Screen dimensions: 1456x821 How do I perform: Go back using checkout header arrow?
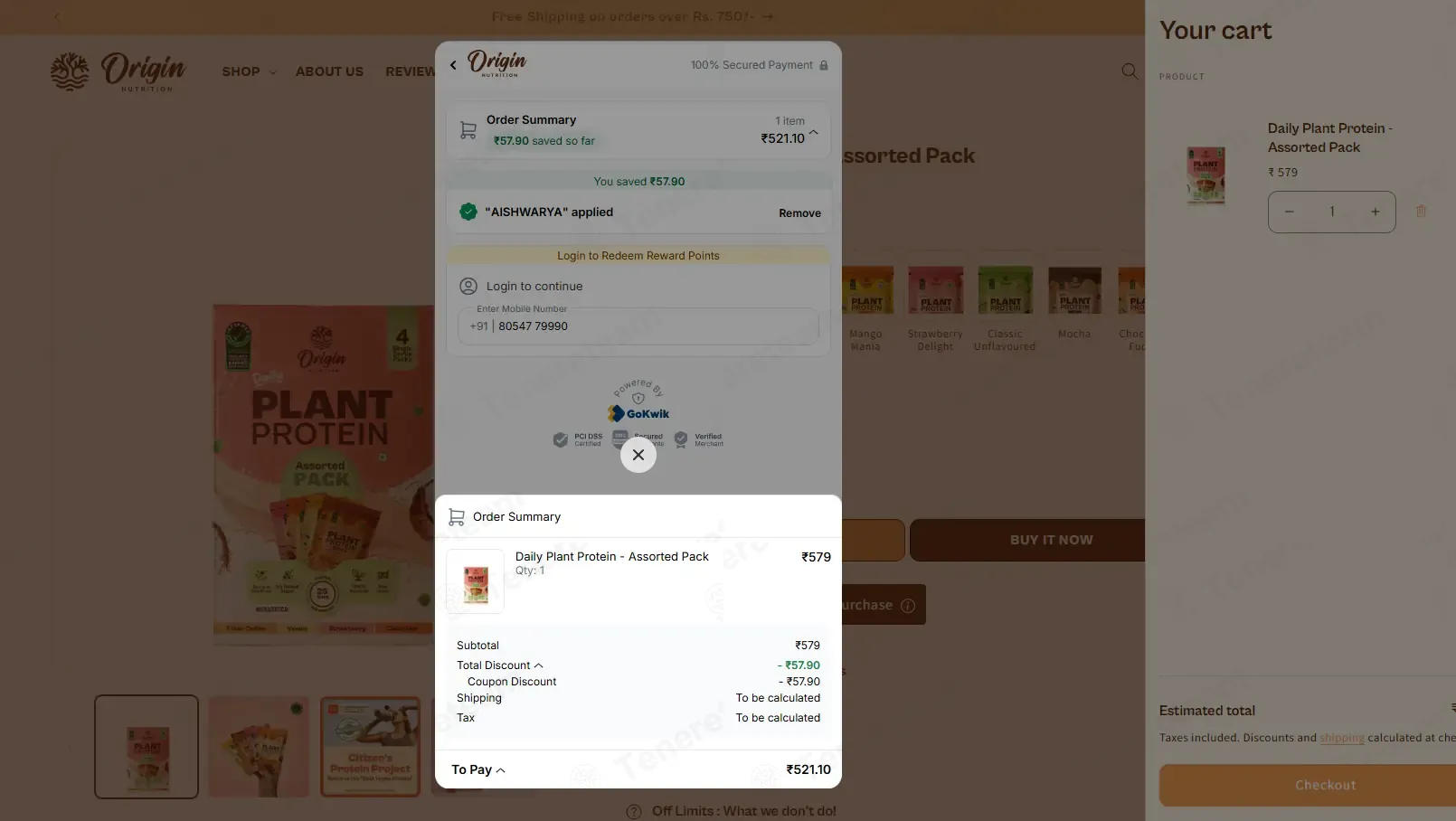(453, 65)
